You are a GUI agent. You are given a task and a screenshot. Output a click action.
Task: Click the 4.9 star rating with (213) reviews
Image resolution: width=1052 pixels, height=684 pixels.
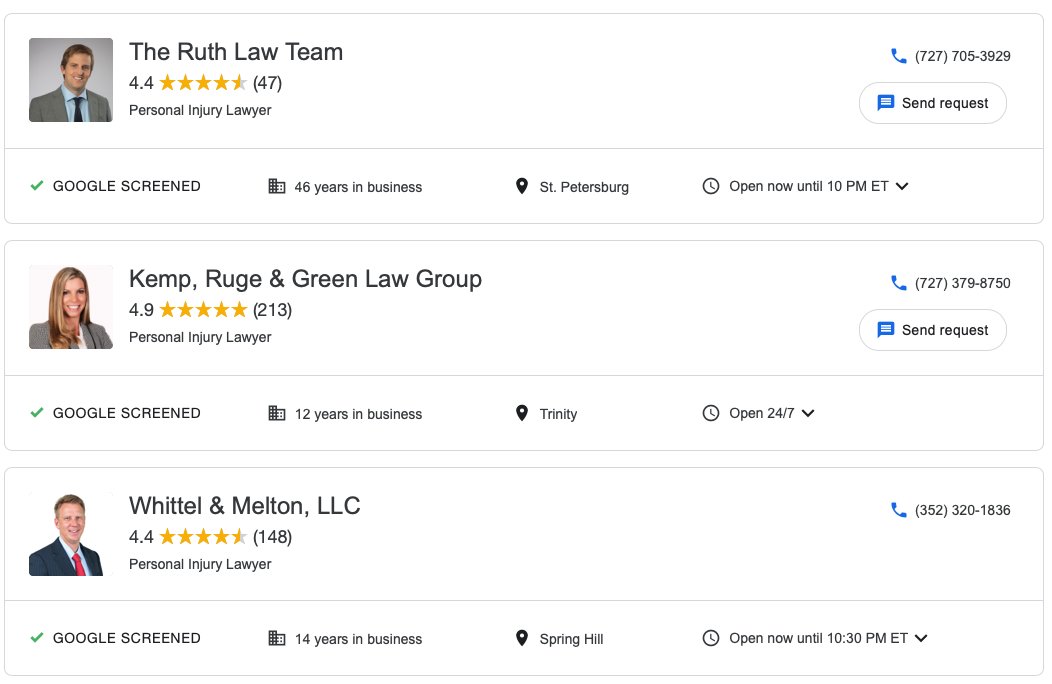point(211,309)
